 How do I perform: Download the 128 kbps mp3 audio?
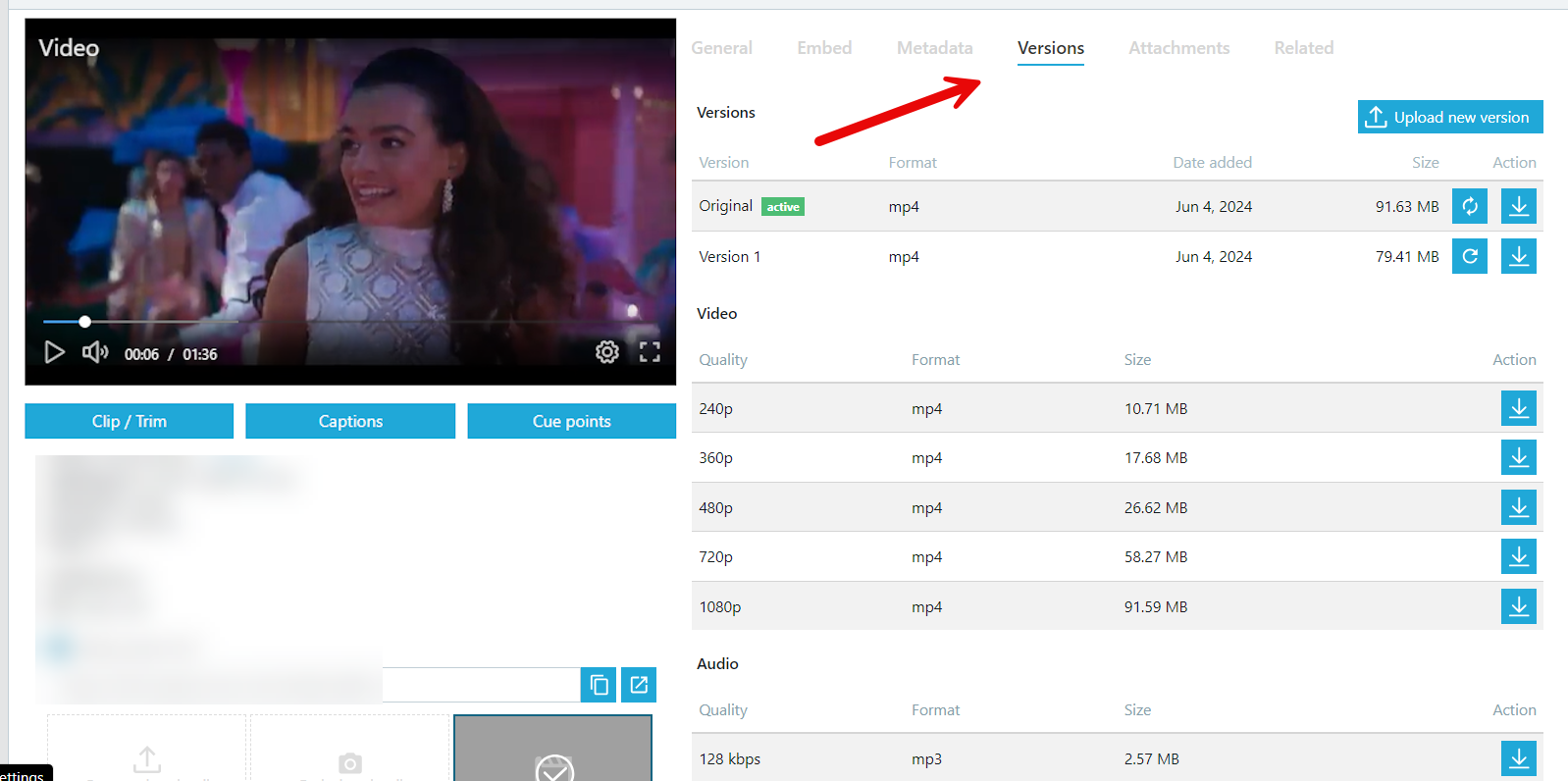[1519, 758]
